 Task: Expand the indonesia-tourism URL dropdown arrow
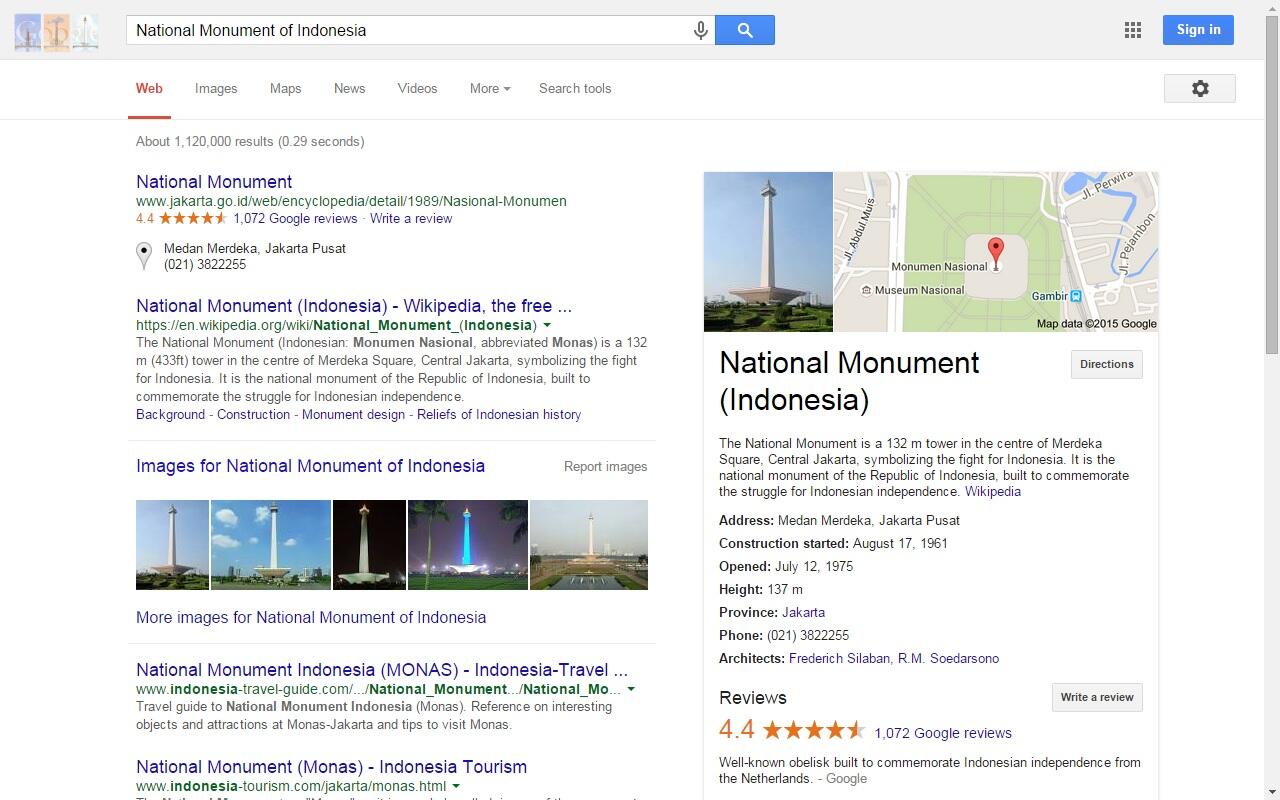456,786
